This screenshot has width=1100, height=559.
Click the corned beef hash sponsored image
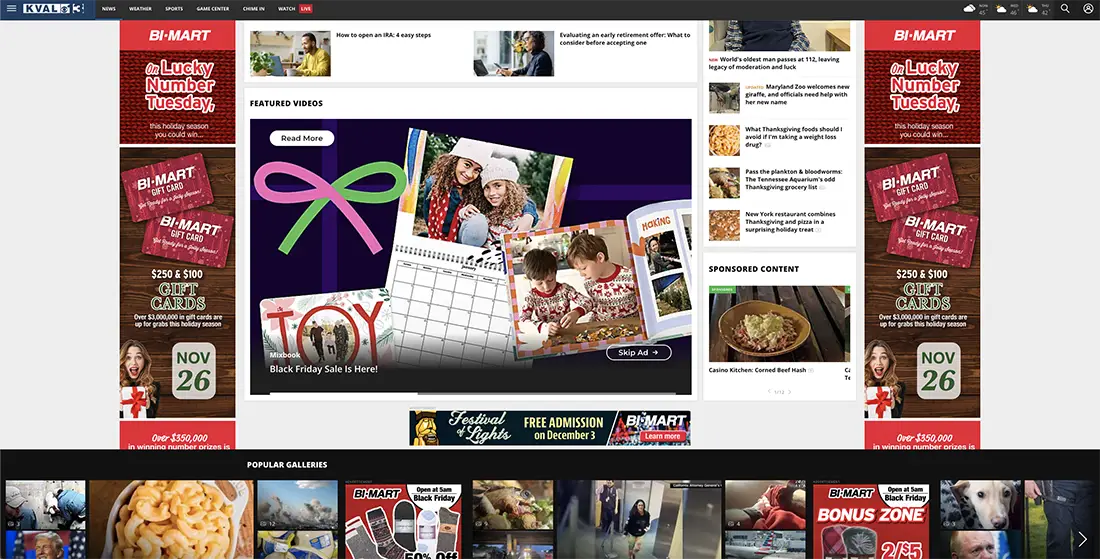[x=776, y=324]
